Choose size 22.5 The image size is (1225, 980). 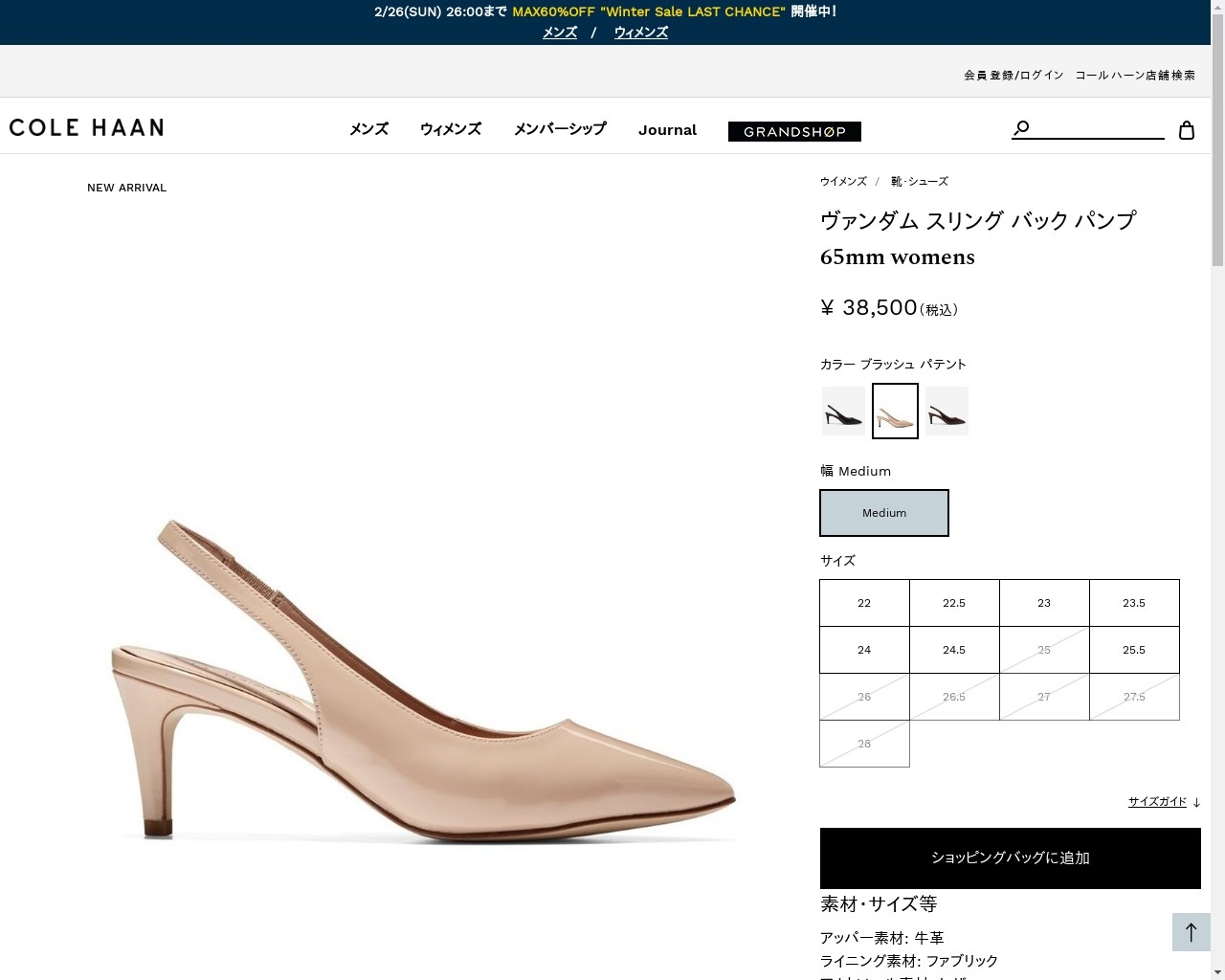click(x=954, y=603)
